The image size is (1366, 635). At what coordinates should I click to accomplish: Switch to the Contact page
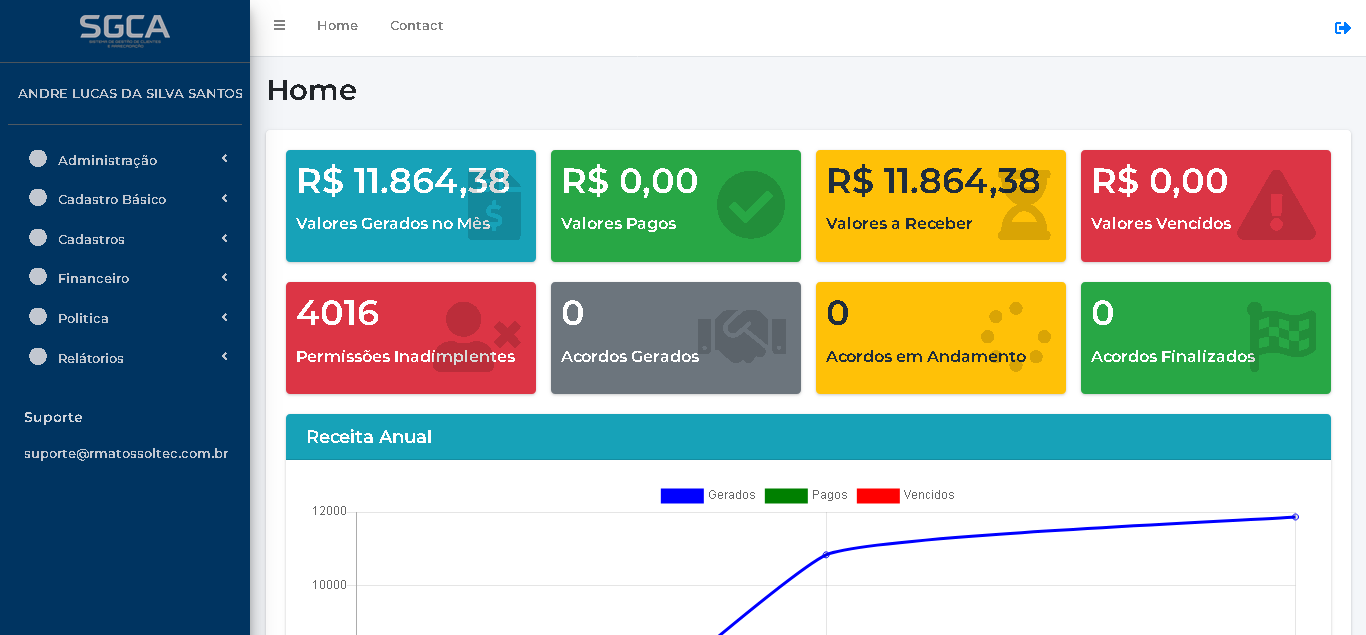click(416, 25)
